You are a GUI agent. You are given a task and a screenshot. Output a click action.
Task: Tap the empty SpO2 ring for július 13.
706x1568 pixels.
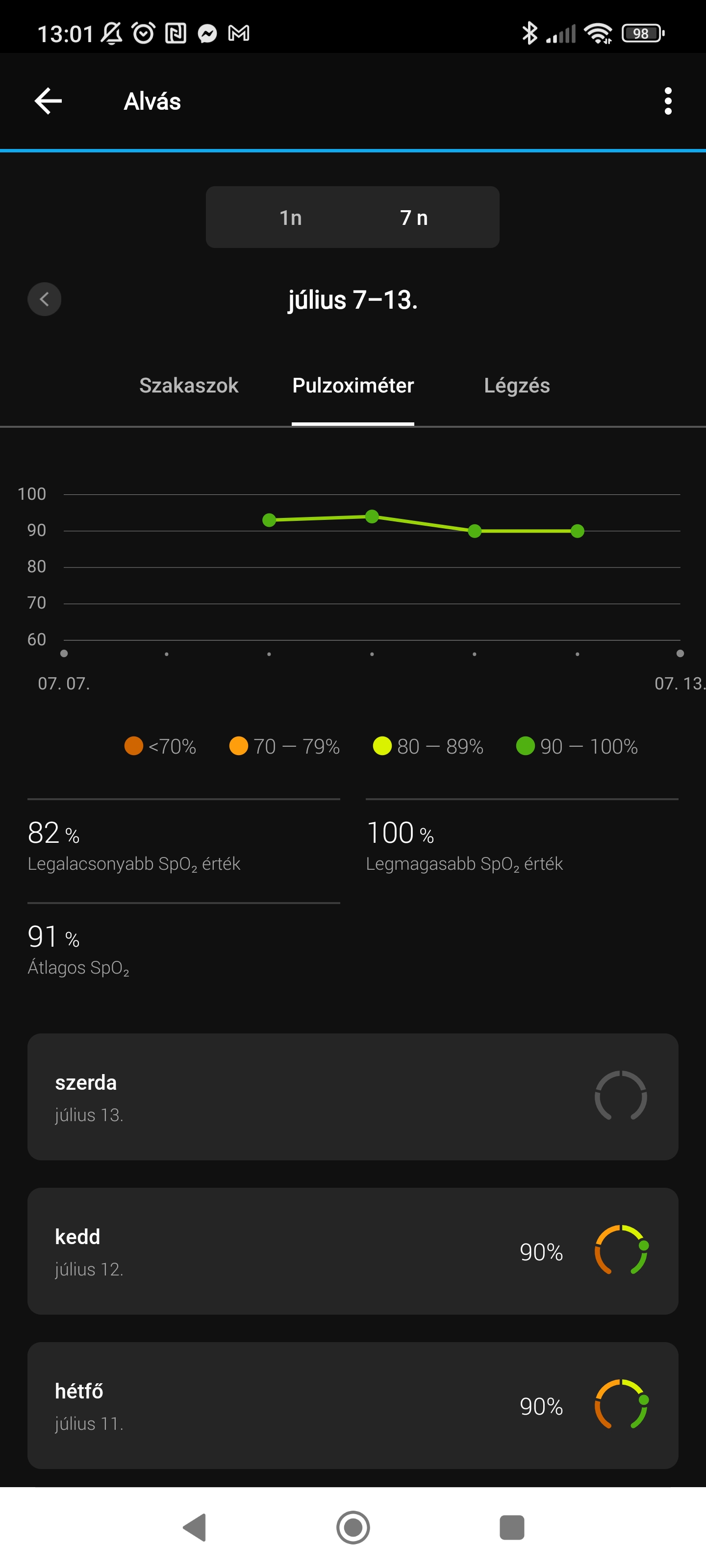pyautogui.click(x=621, y=1096)
